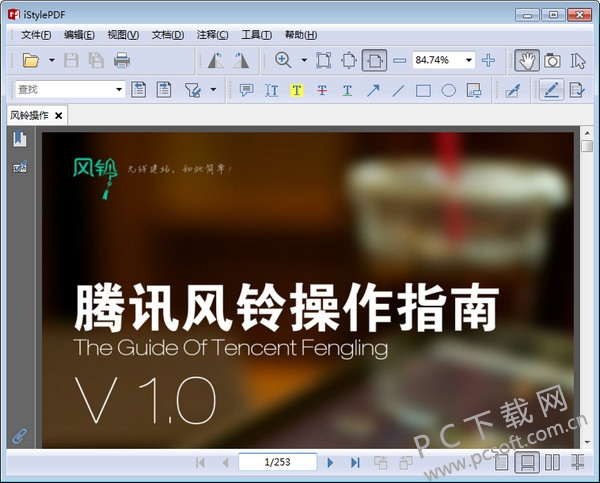600x483 pixels.
Task: Expand the zoom tool dropdown arrow
Action: click(304, 60)
